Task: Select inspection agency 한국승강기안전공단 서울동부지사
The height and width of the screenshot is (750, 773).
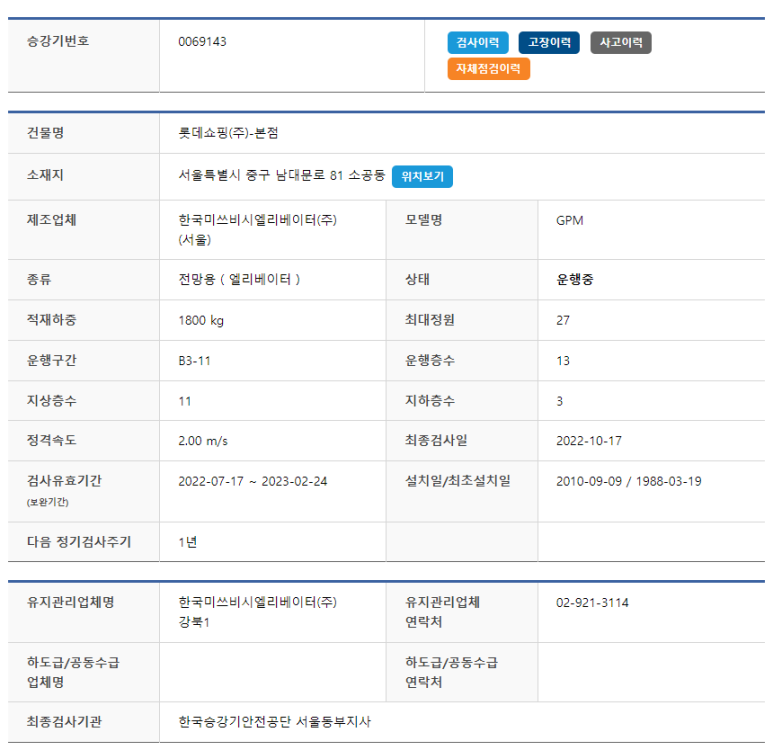Action: pyautogui.click(x=274, y=722)
